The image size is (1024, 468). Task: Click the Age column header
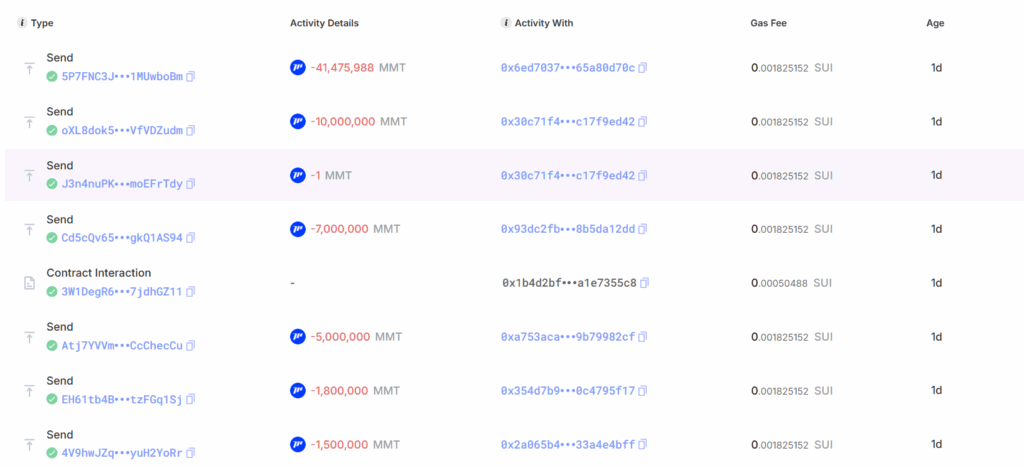coord(935,23)
